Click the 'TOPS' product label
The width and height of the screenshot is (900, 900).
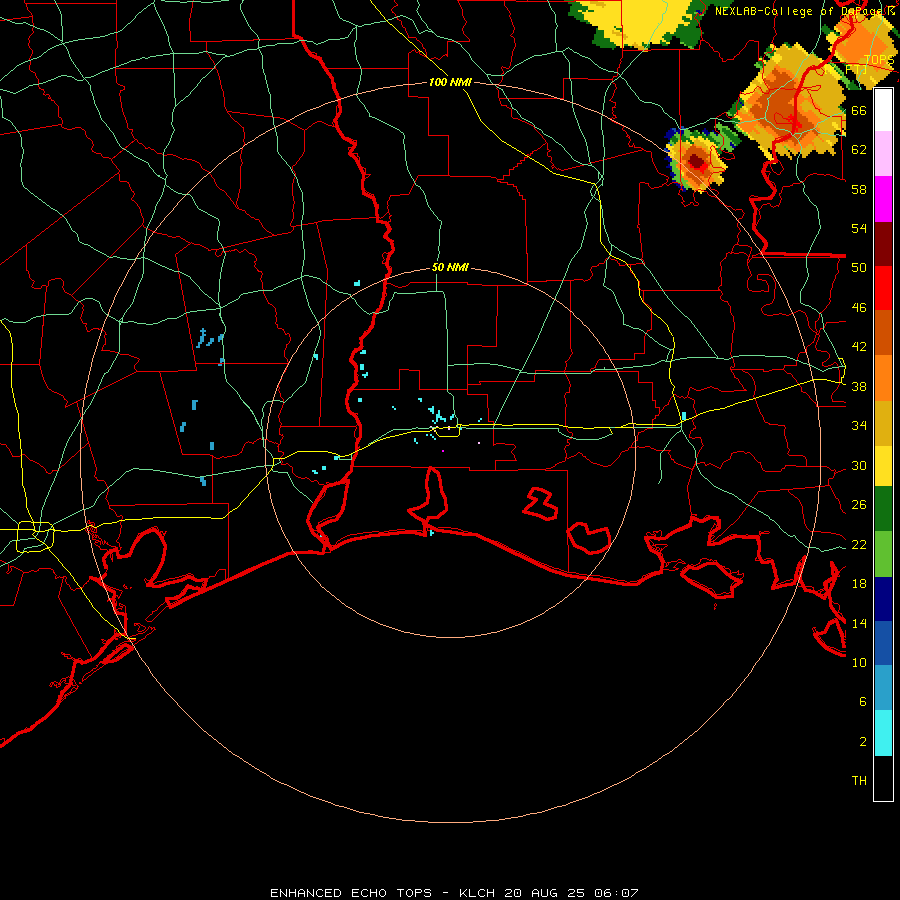pyautogui.click(x=879, y=60)
